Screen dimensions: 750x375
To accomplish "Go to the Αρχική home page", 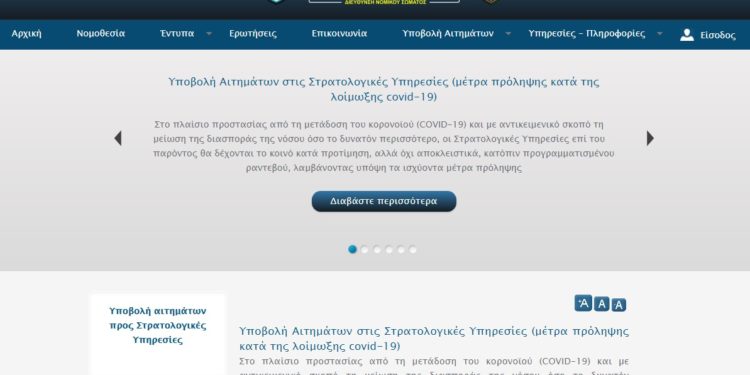I will (27, 34).
